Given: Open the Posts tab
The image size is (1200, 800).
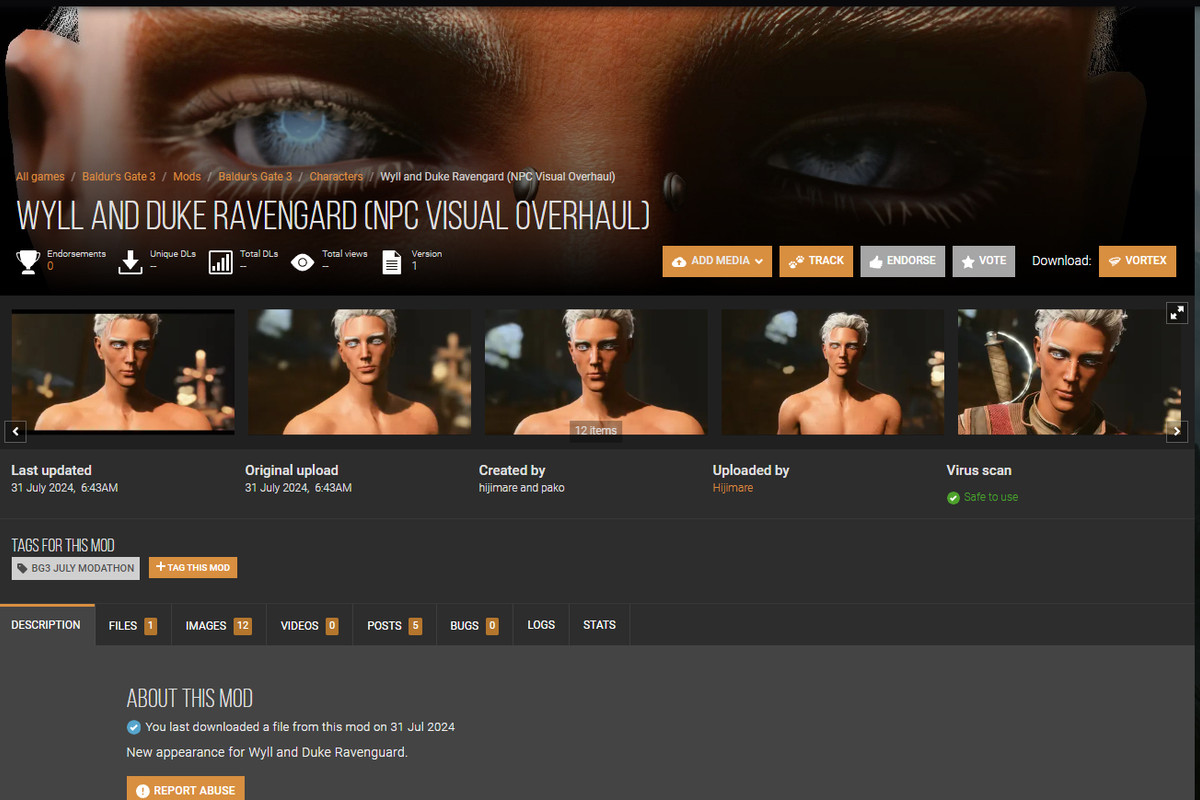Looking at the screenshot, I should (x=394, y=625).
